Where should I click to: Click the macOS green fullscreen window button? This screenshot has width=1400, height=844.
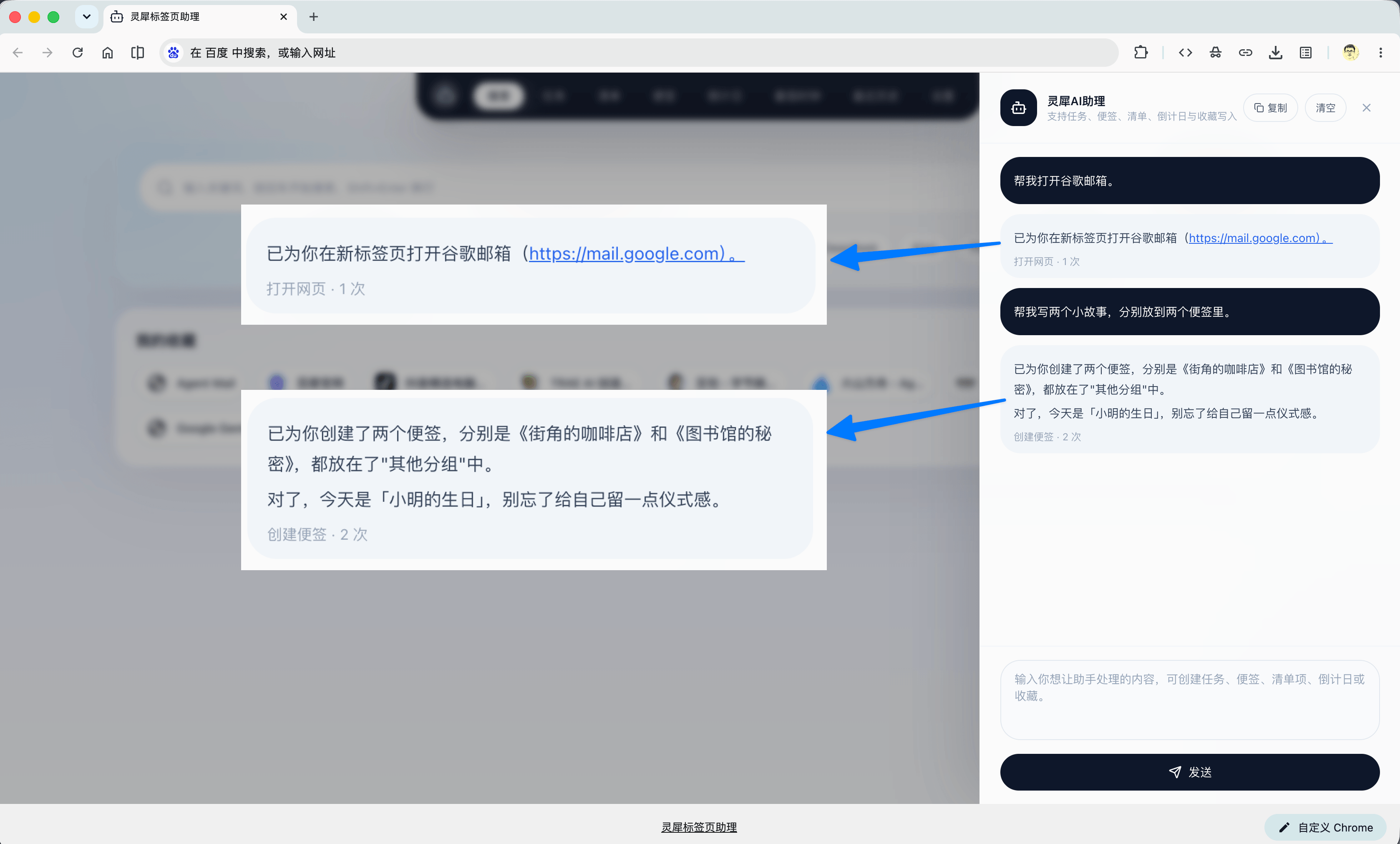tap(53, 17)
